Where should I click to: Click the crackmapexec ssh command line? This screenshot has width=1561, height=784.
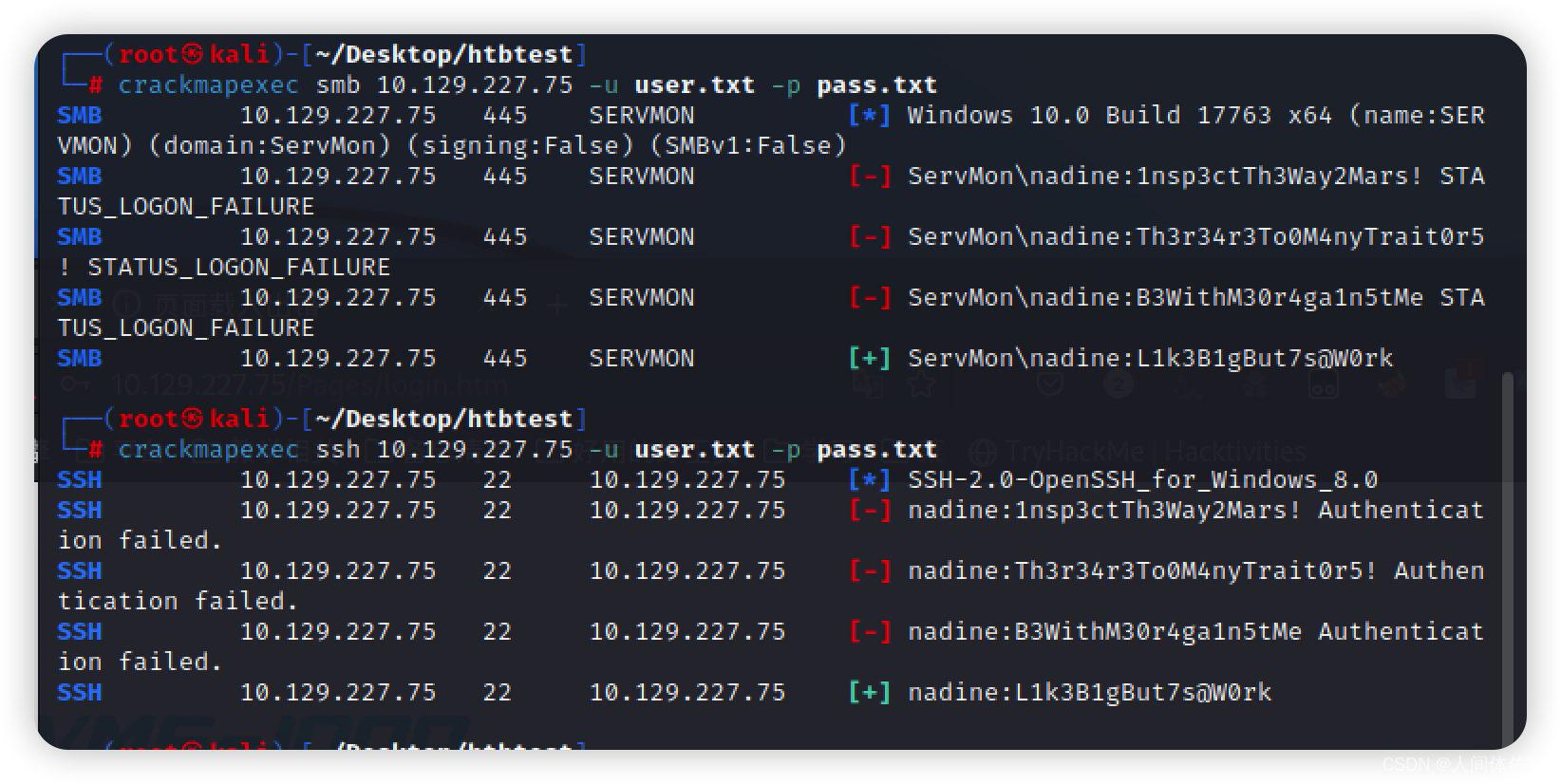(527, 450)
